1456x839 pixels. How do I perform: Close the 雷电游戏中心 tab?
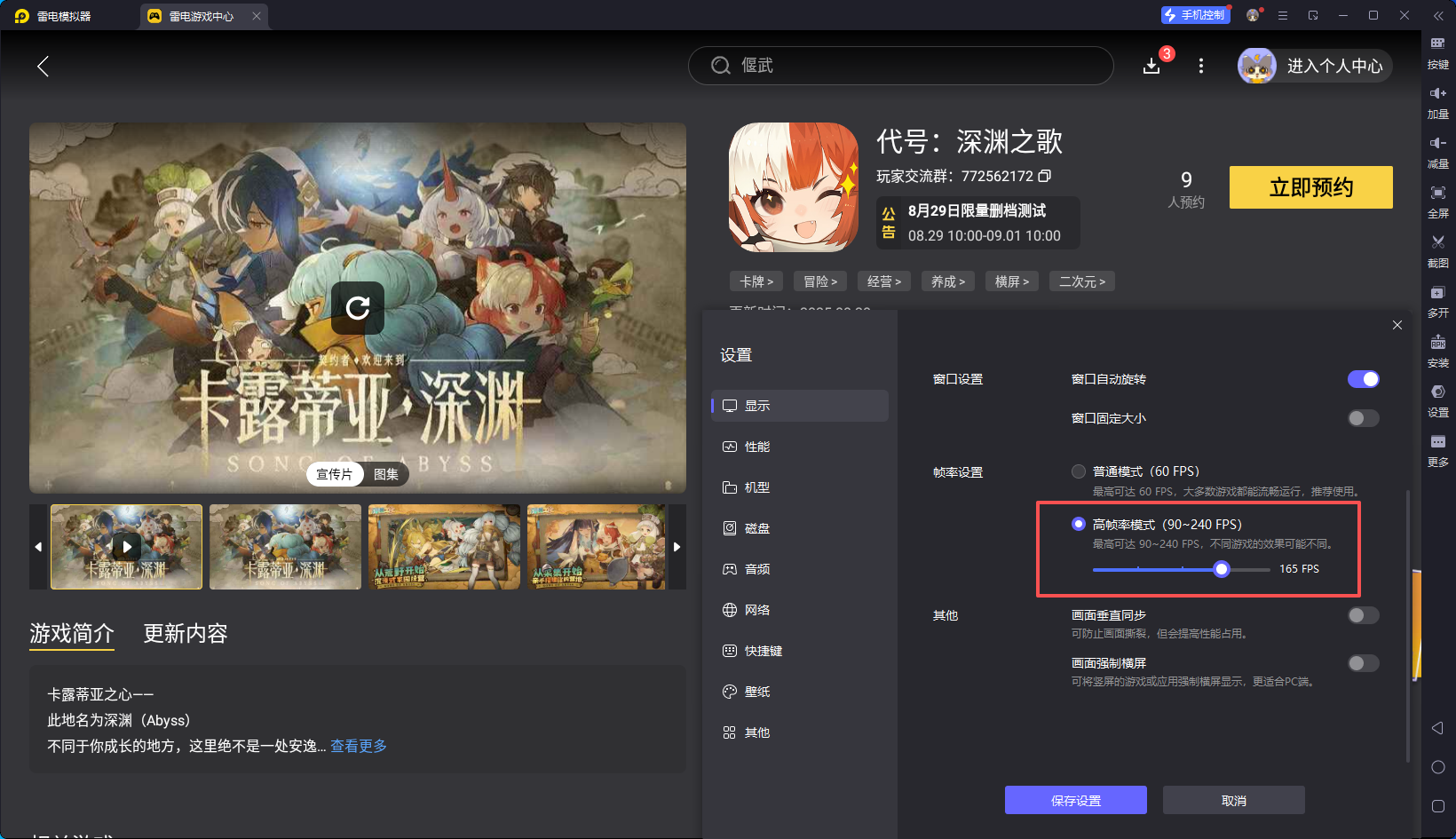(x=257, y=16)
